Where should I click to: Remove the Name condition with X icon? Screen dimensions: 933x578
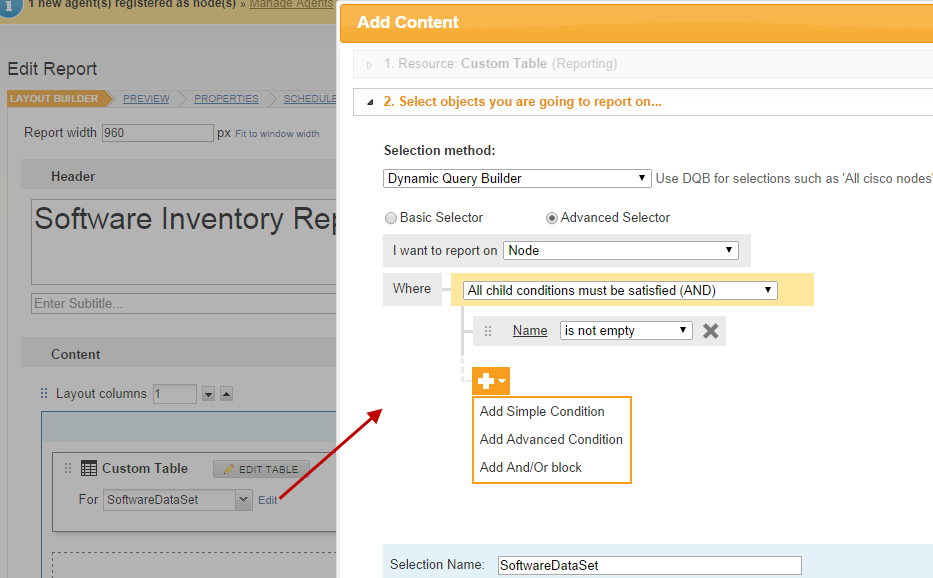pos(710,331)
